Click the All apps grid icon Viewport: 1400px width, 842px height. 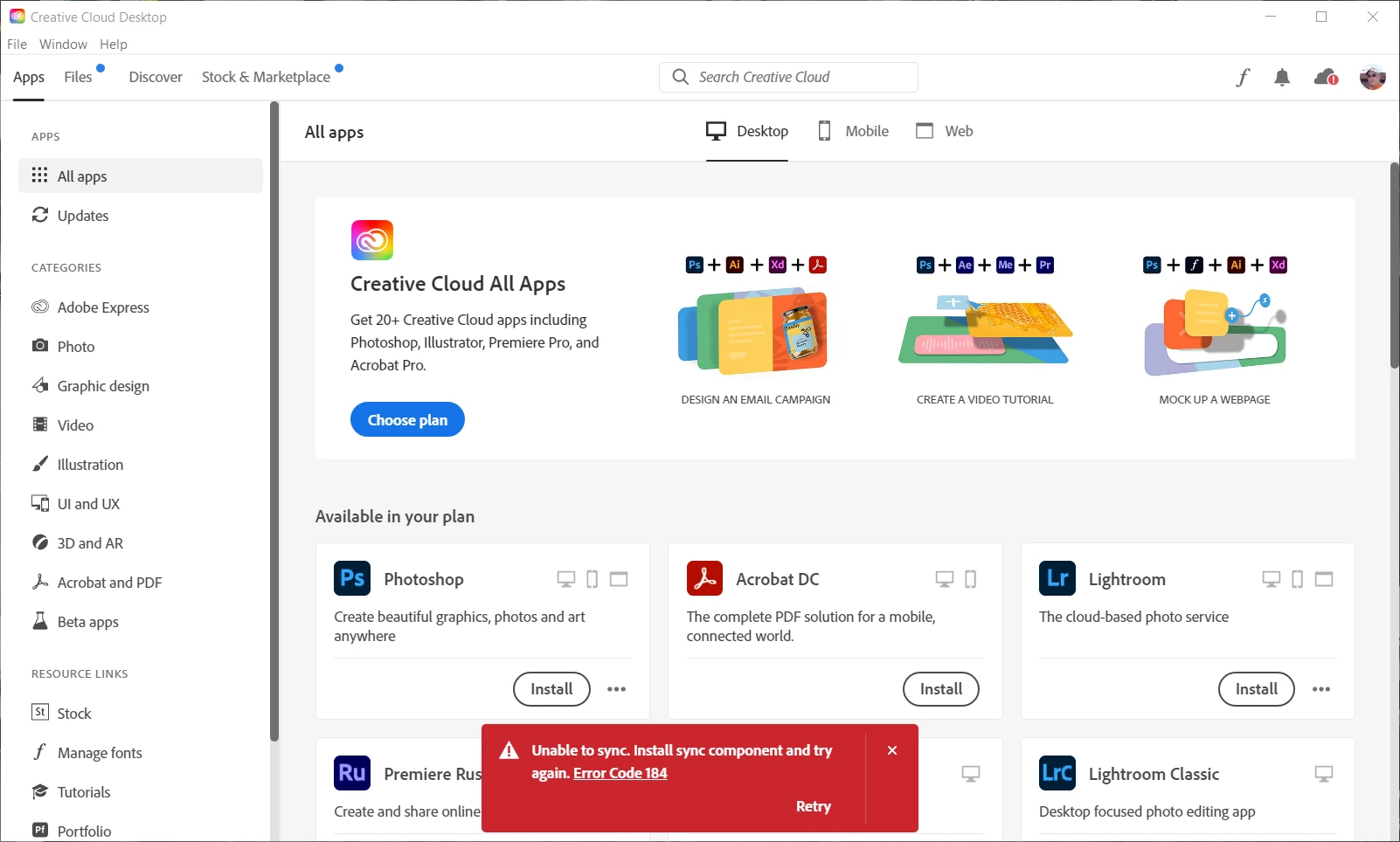tap(39, 176)
